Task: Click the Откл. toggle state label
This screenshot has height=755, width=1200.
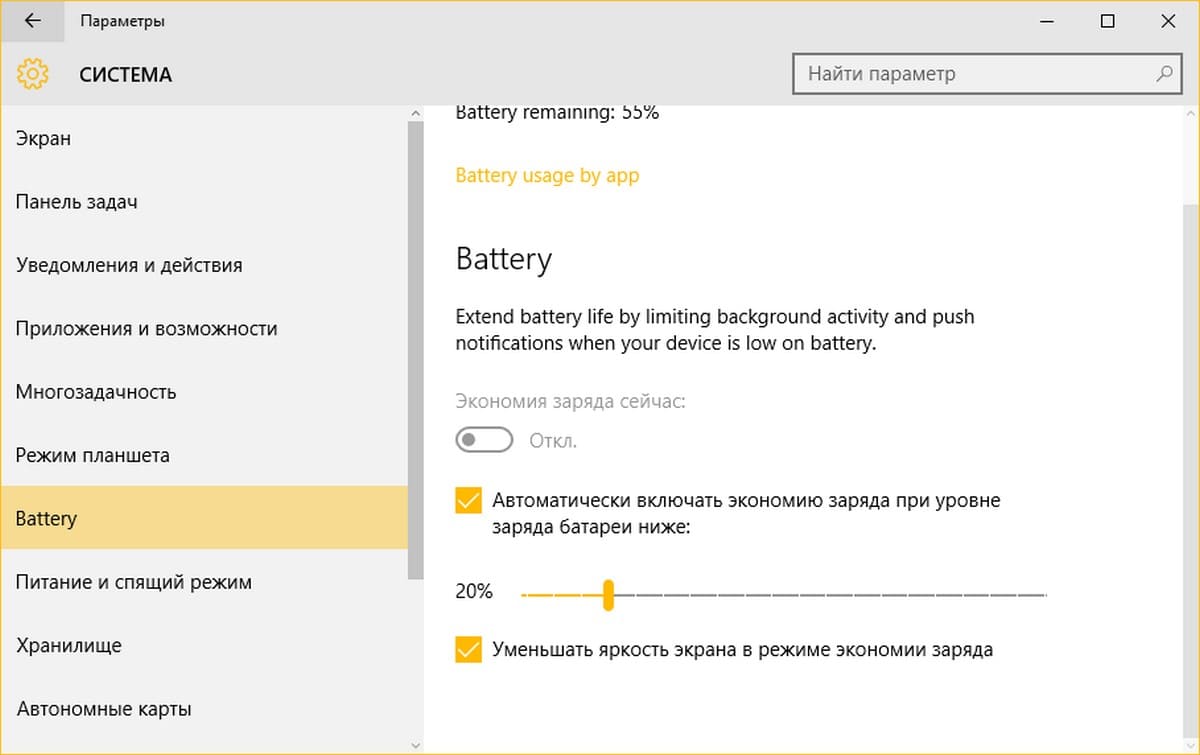Action: pyautogui.click(x=553, y=441)
